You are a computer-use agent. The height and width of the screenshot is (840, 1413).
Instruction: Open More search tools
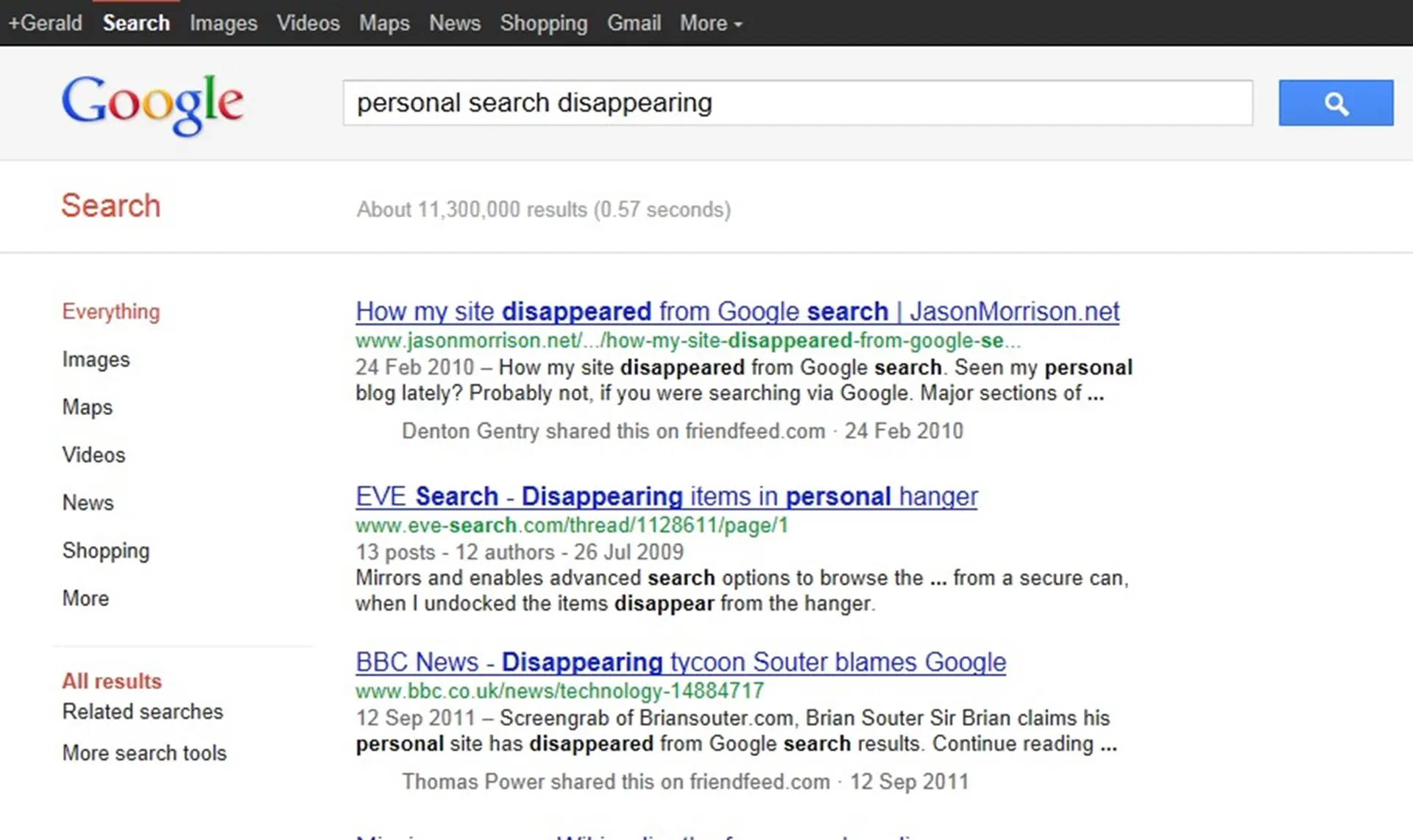click(144, 752)
